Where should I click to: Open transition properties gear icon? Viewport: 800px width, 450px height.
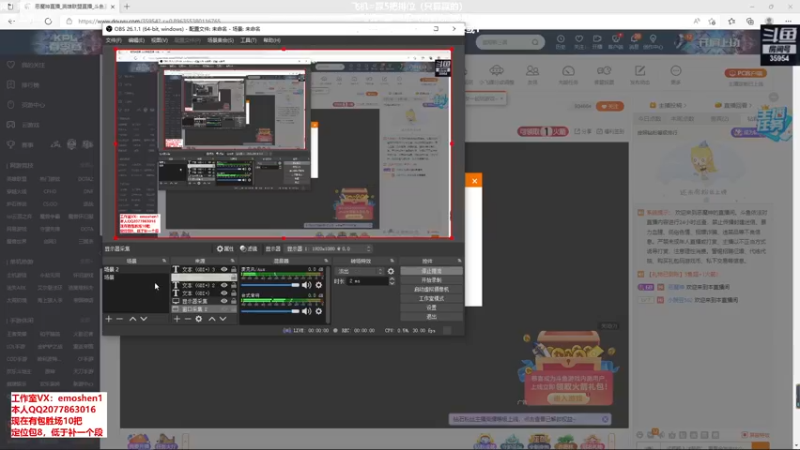pos(391,271)
